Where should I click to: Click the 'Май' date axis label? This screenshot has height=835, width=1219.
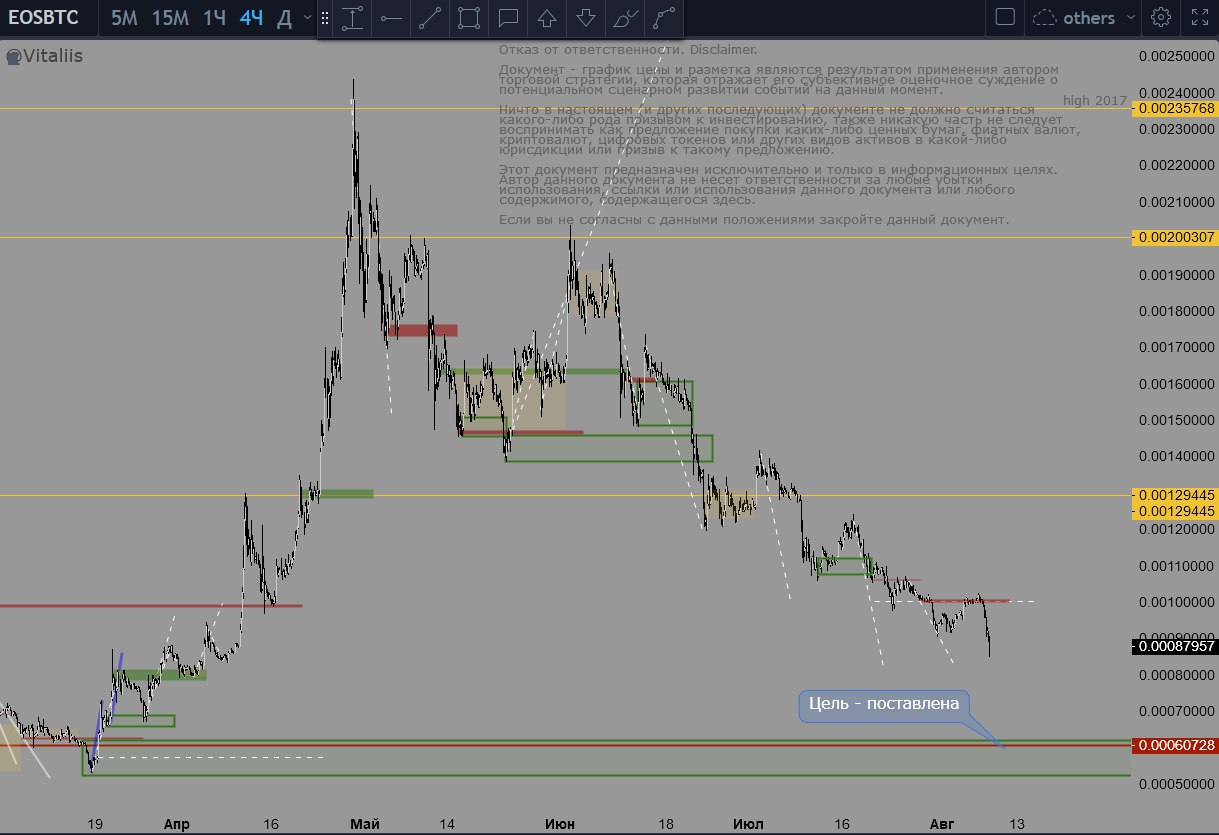click(x=365, y=824)
